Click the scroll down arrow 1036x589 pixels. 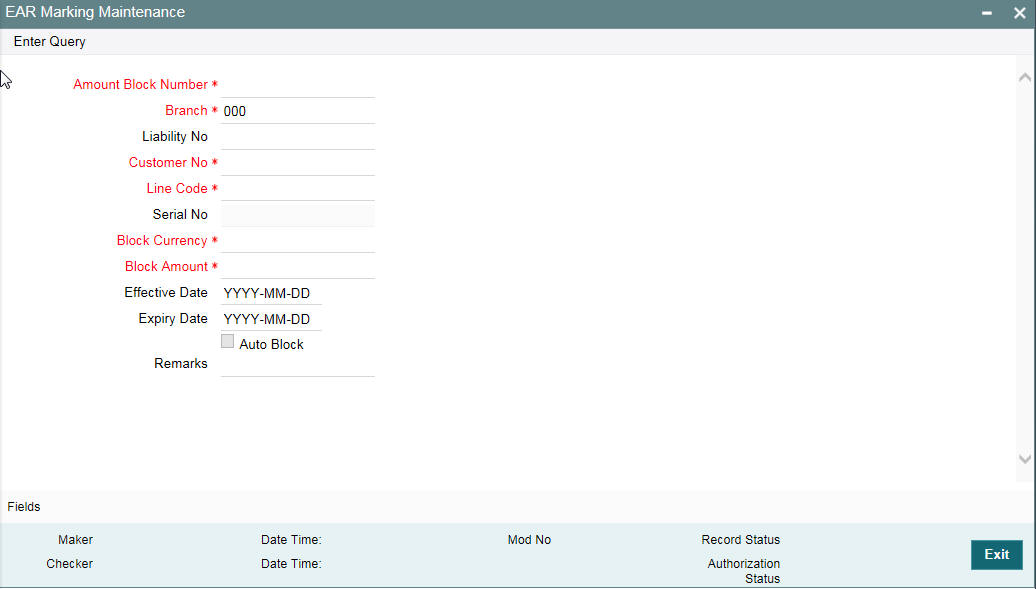[1025, 459]
